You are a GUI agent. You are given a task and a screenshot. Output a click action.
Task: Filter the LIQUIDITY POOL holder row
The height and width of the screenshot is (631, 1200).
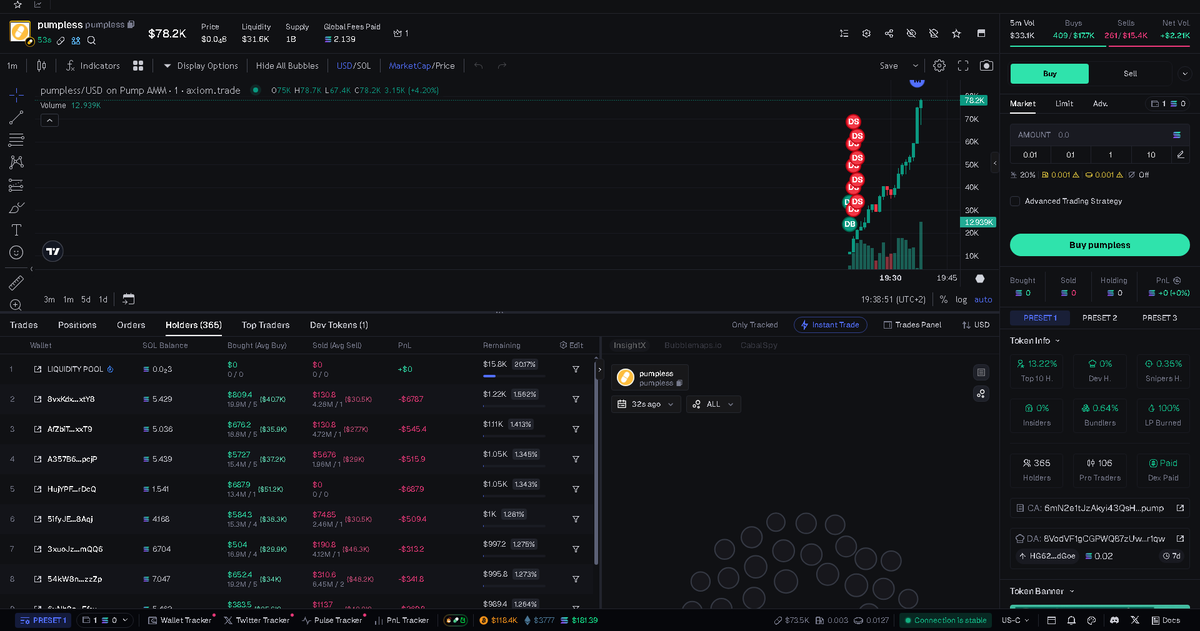coord(576,369)
